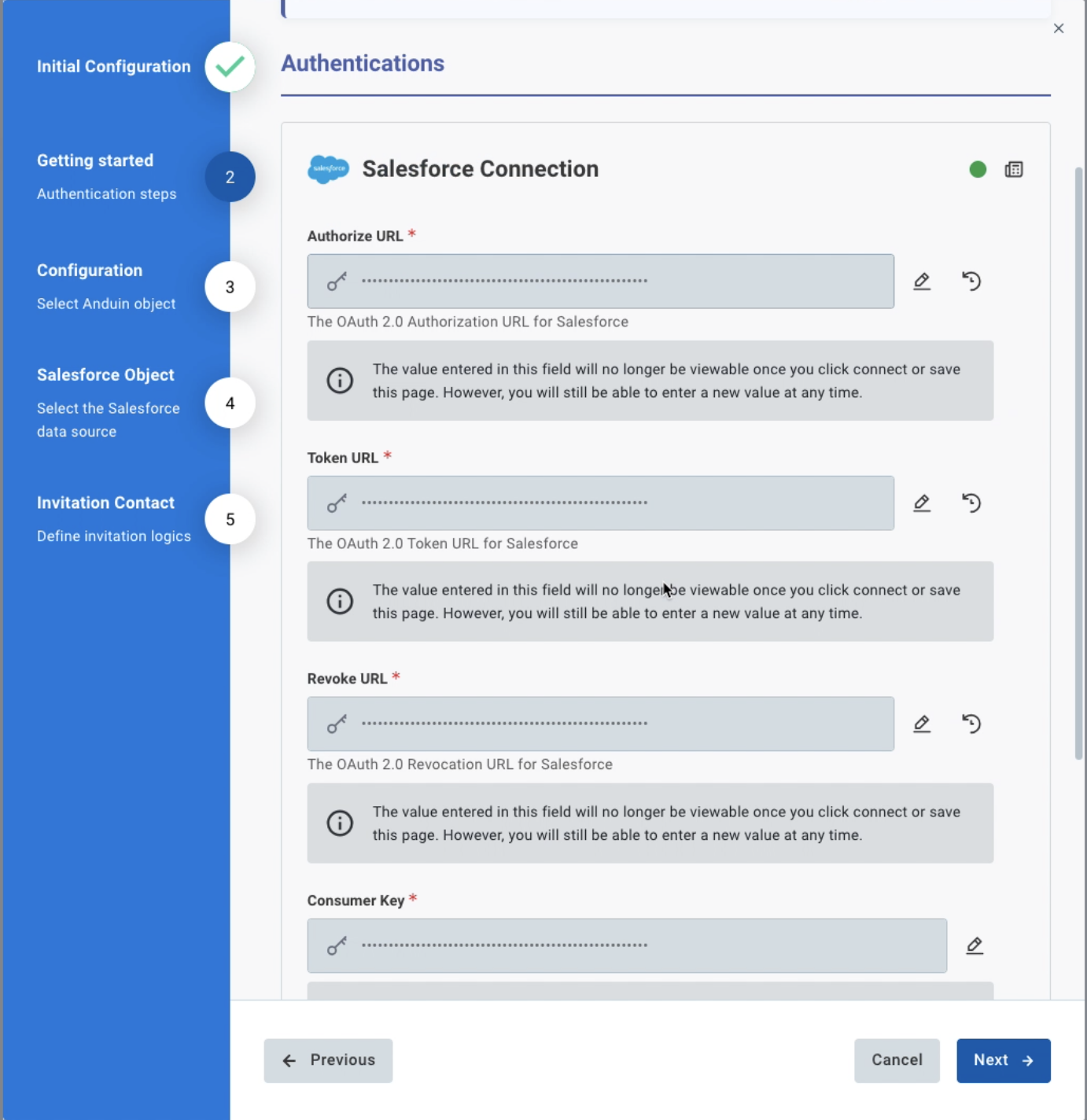1087x1120 pixels.
Task: Click the Salesforce Connection title
Action: tap(481, 169)
